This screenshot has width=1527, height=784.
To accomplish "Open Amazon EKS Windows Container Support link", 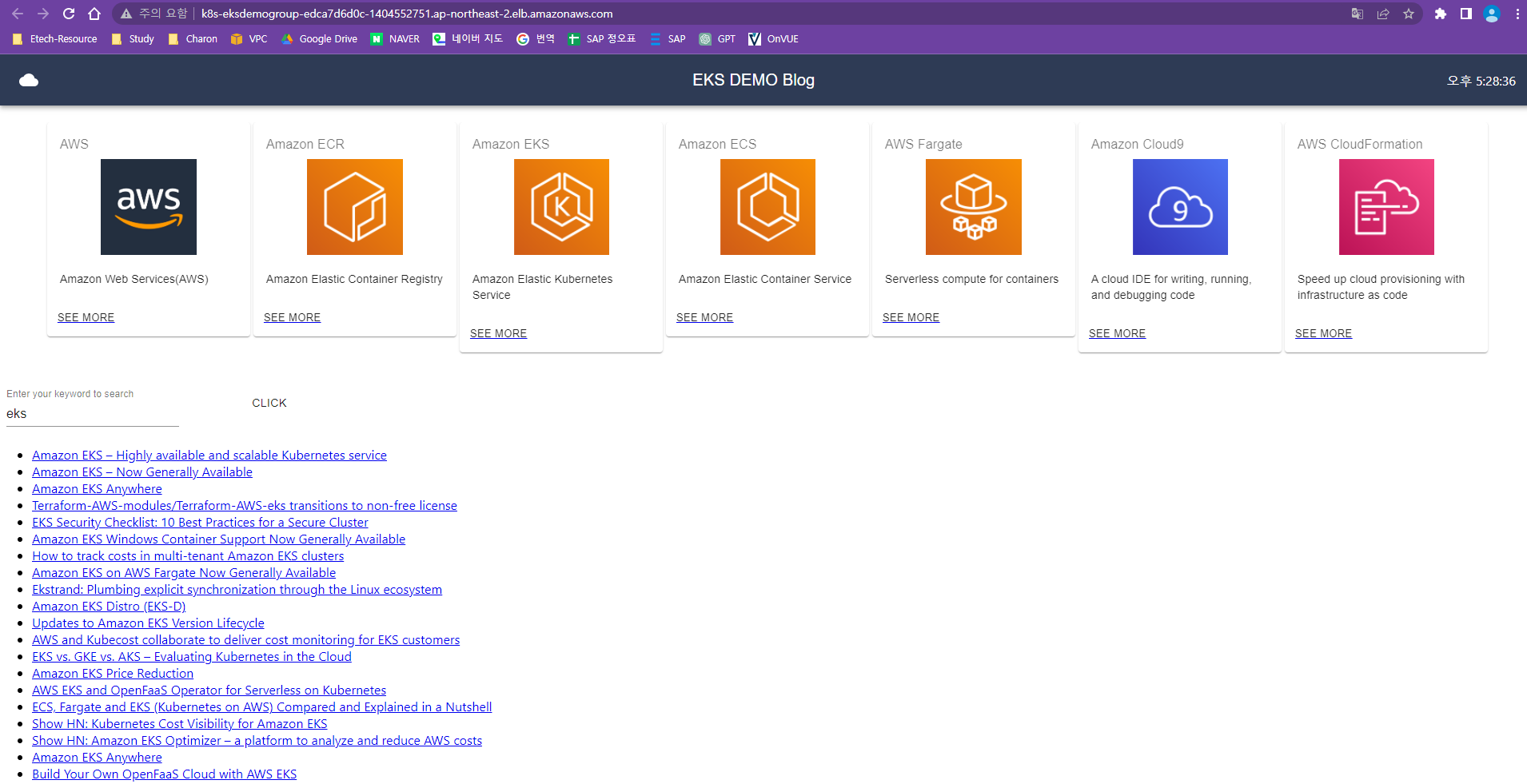I will click(218, 539).
